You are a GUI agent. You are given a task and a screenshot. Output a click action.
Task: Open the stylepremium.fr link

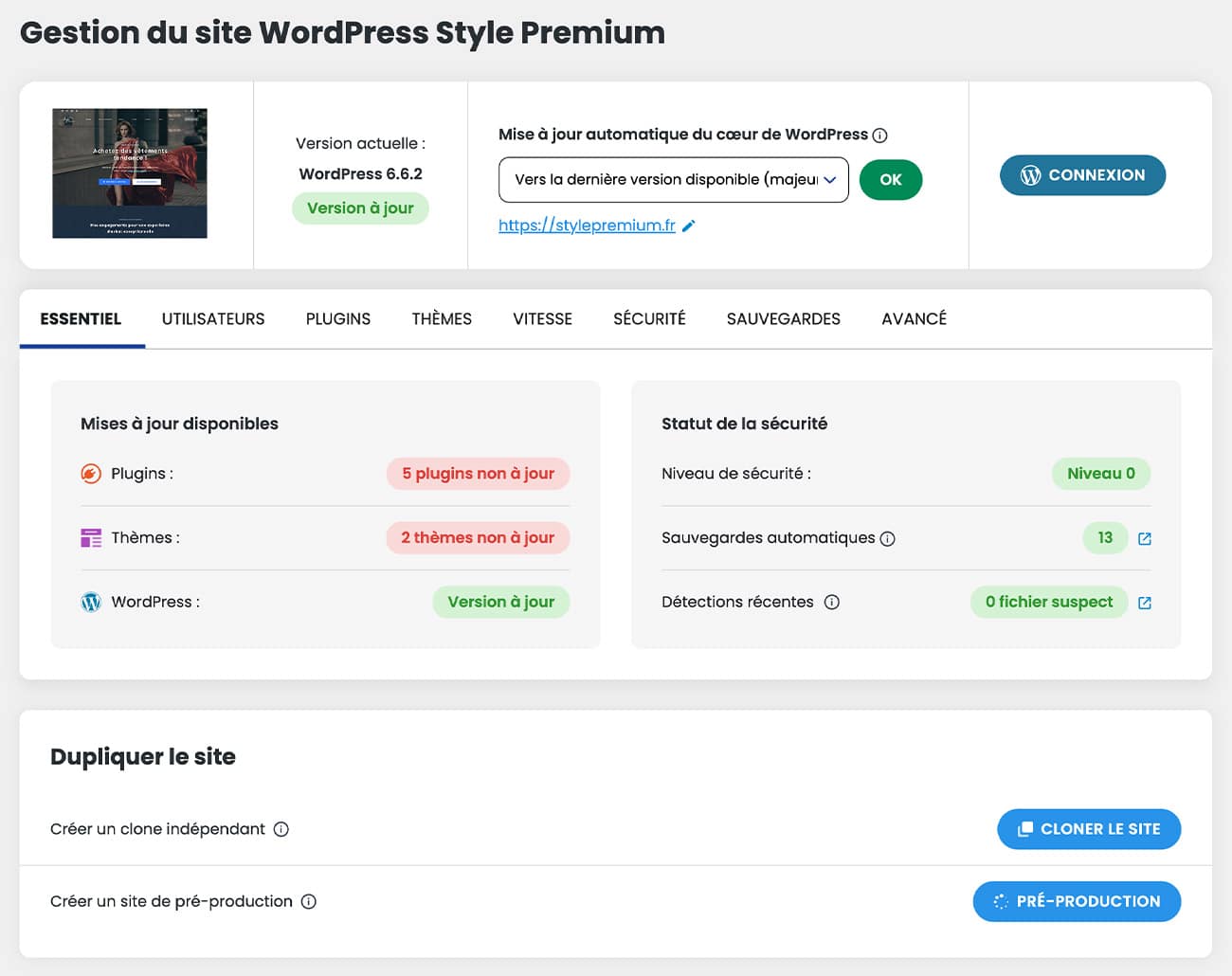(586, 226)
